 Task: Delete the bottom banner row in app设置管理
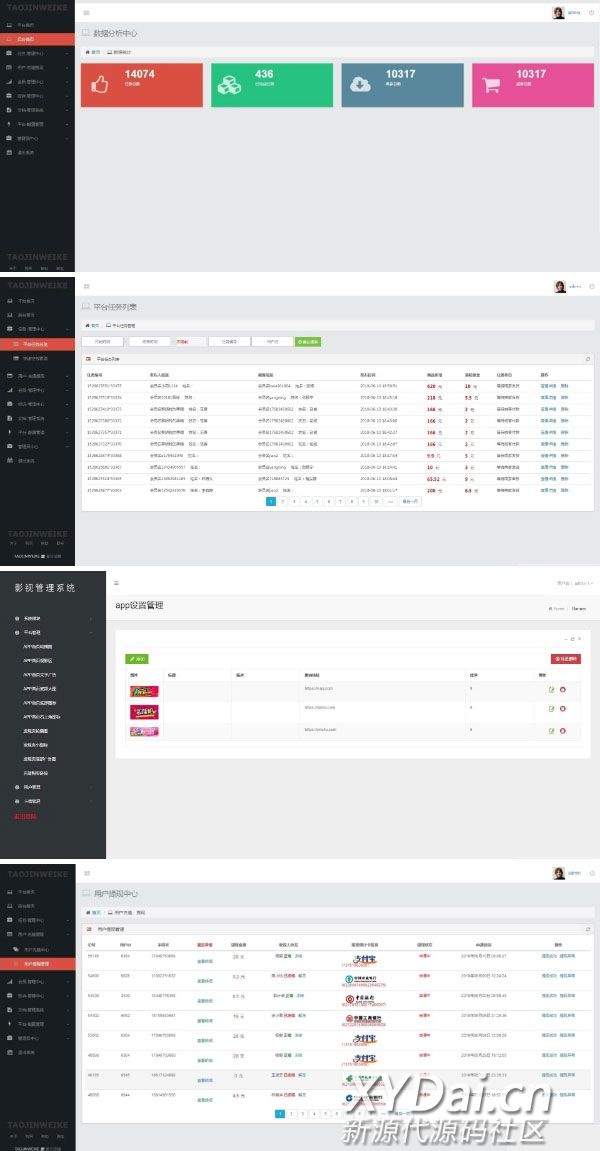click(563, 730)
